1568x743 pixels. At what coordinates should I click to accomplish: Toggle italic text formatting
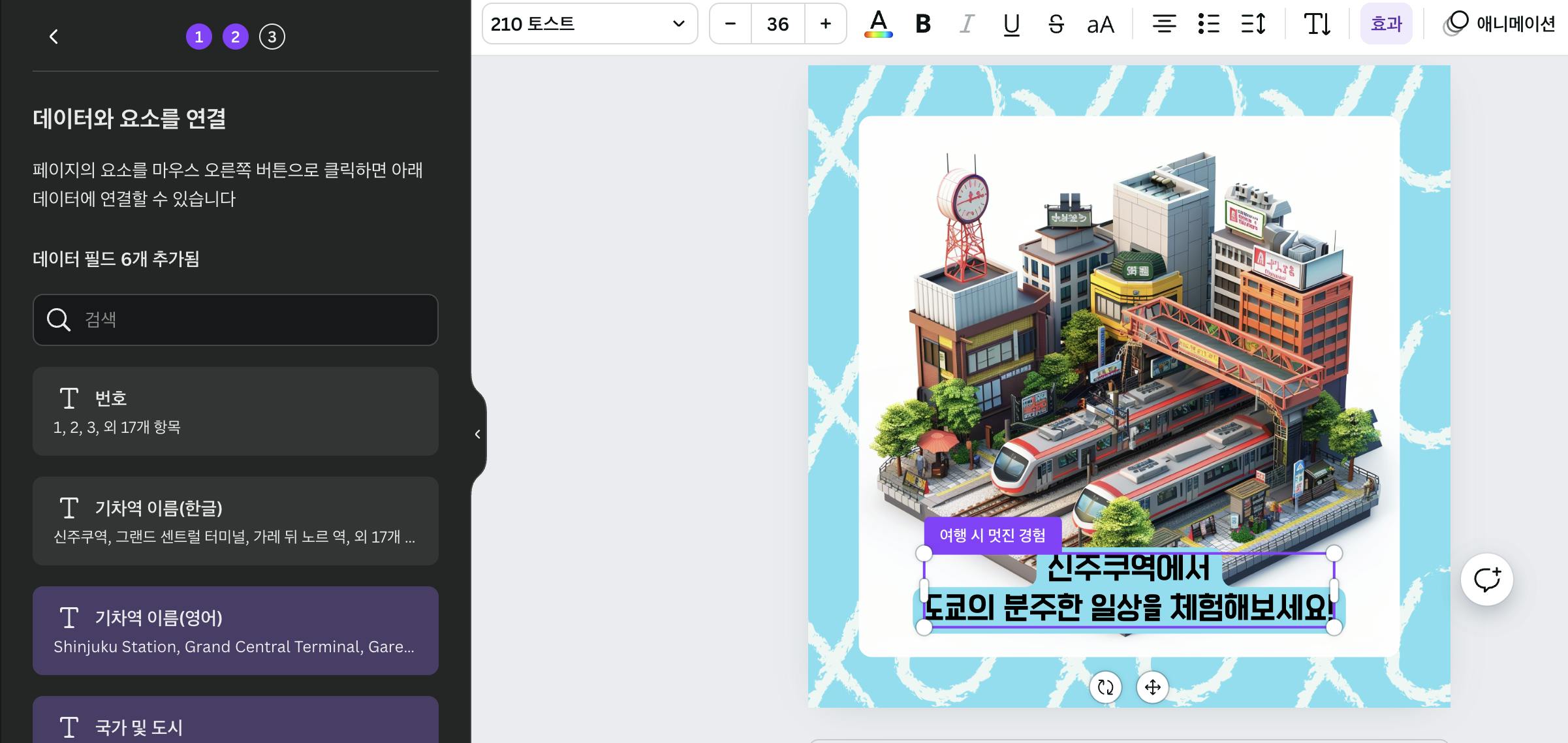point(966,24)
